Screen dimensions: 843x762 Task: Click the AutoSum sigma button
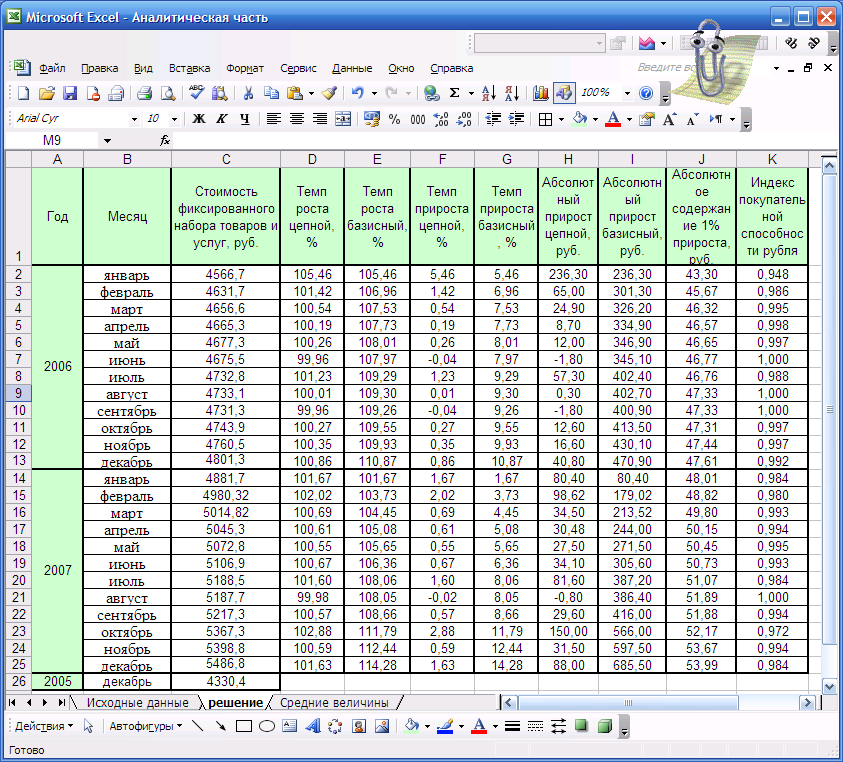[x=455, y=93]
